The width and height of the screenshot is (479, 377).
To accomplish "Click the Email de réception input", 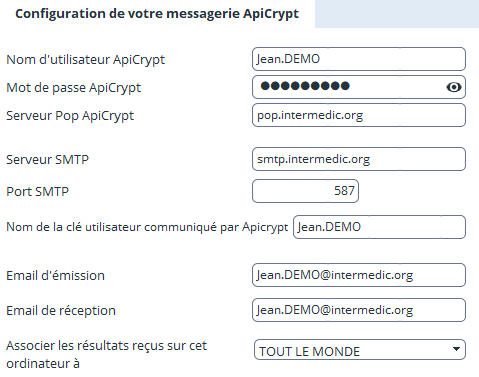I will tap(359, 310).
